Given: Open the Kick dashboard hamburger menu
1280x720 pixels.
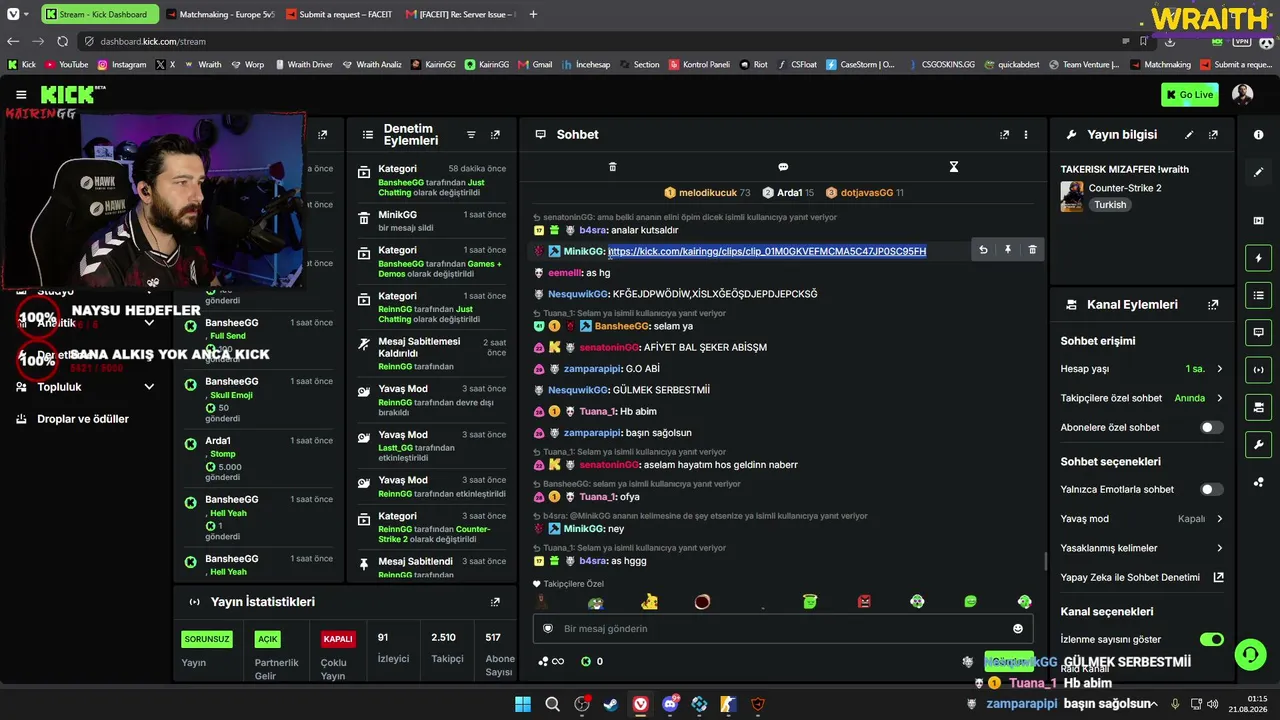Looking at the screenshot, I should [21, 95].
